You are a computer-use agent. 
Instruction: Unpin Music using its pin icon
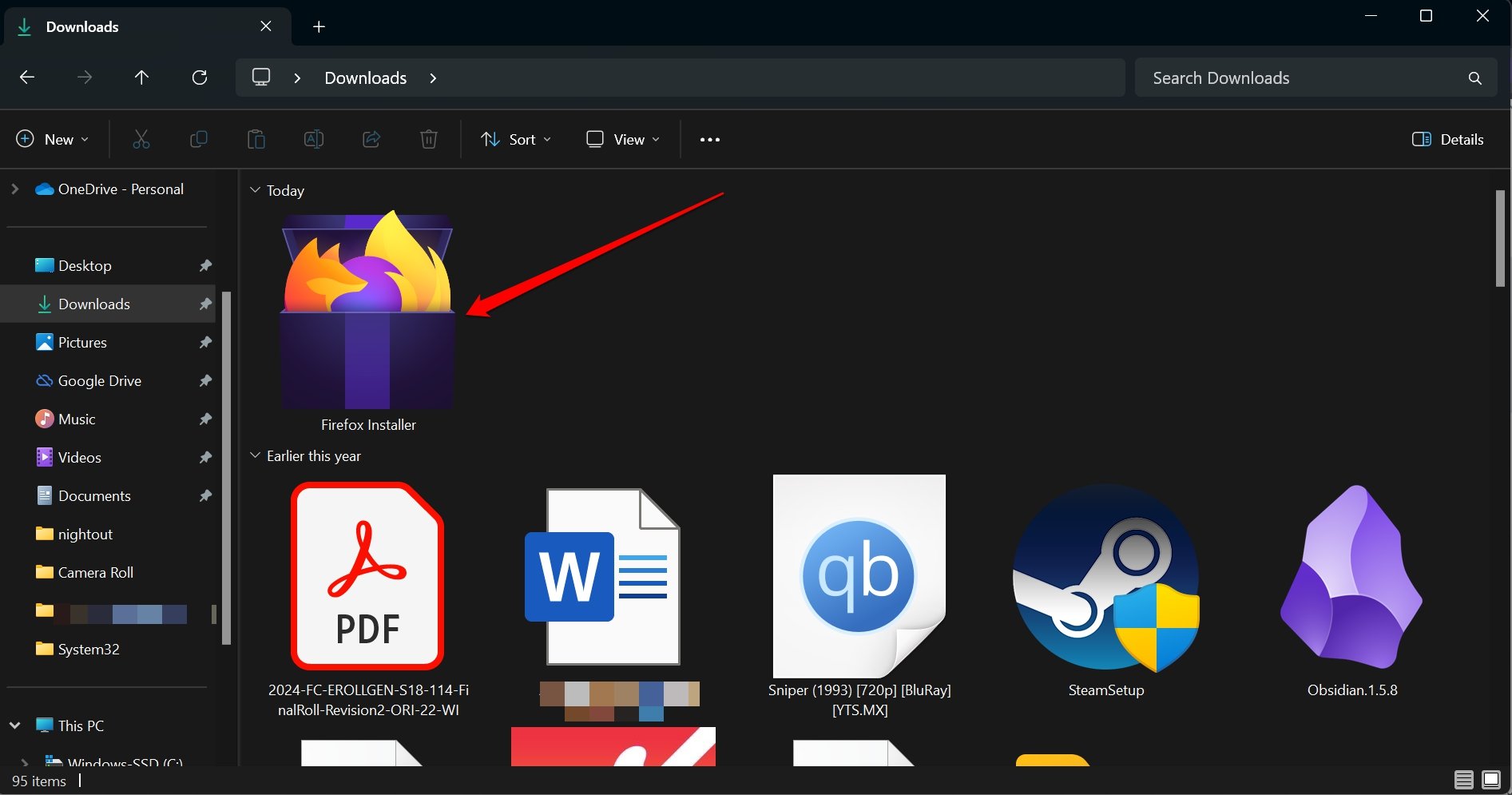[205, 419]
